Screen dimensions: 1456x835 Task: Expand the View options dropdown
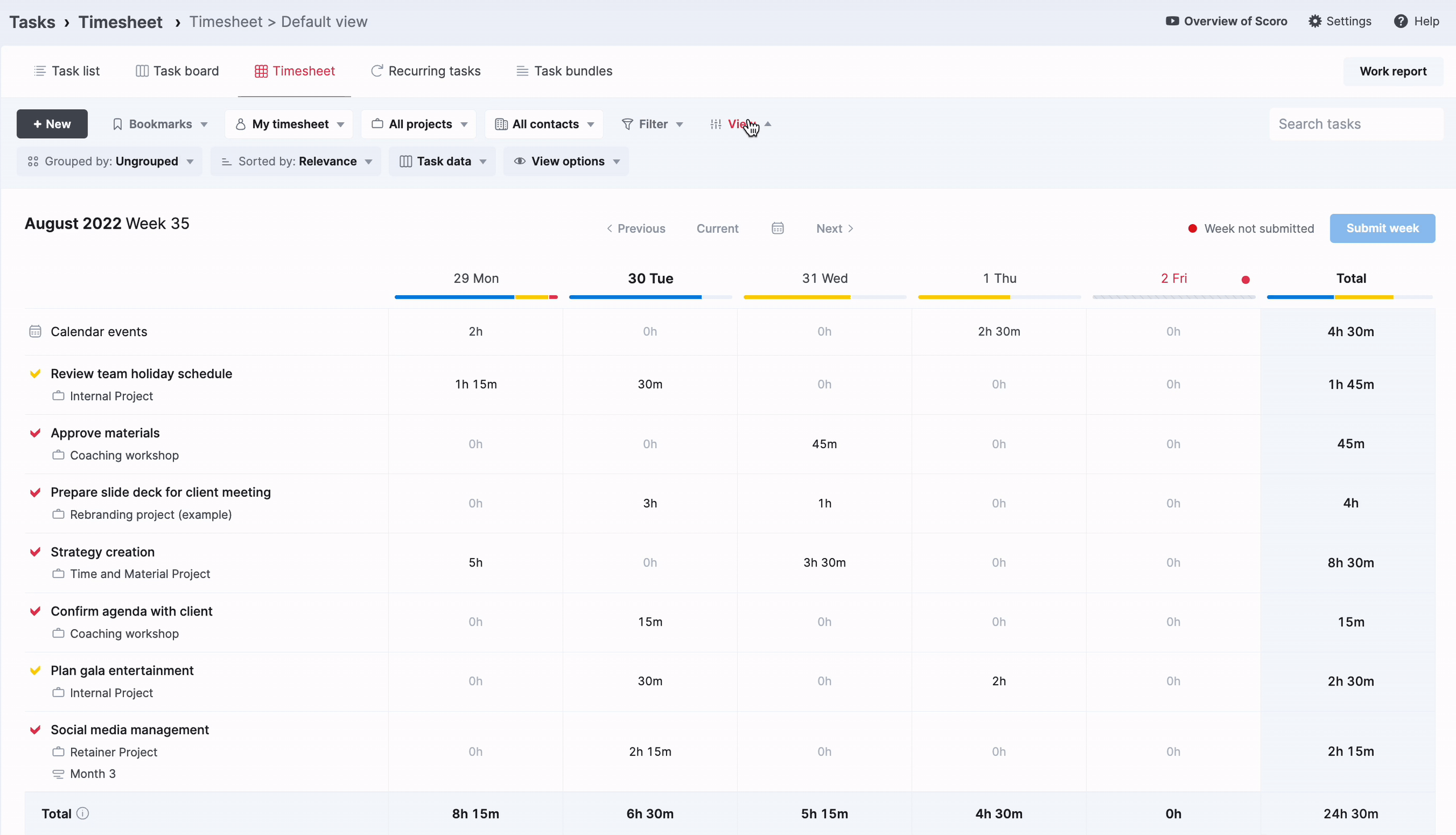pos(566,161)
